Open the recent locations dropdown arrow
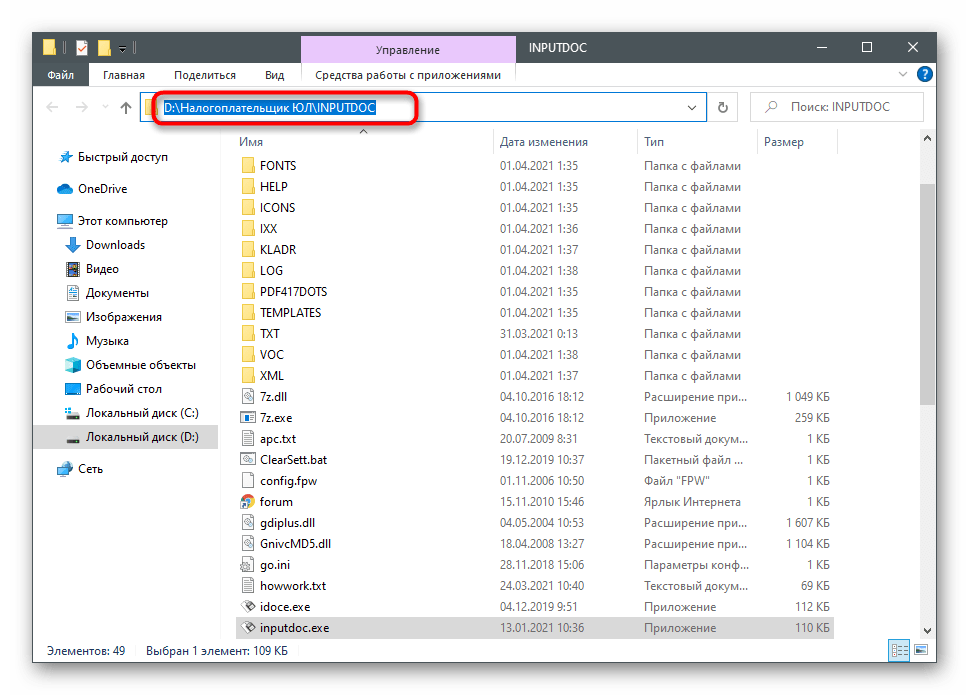 (105, 107)
